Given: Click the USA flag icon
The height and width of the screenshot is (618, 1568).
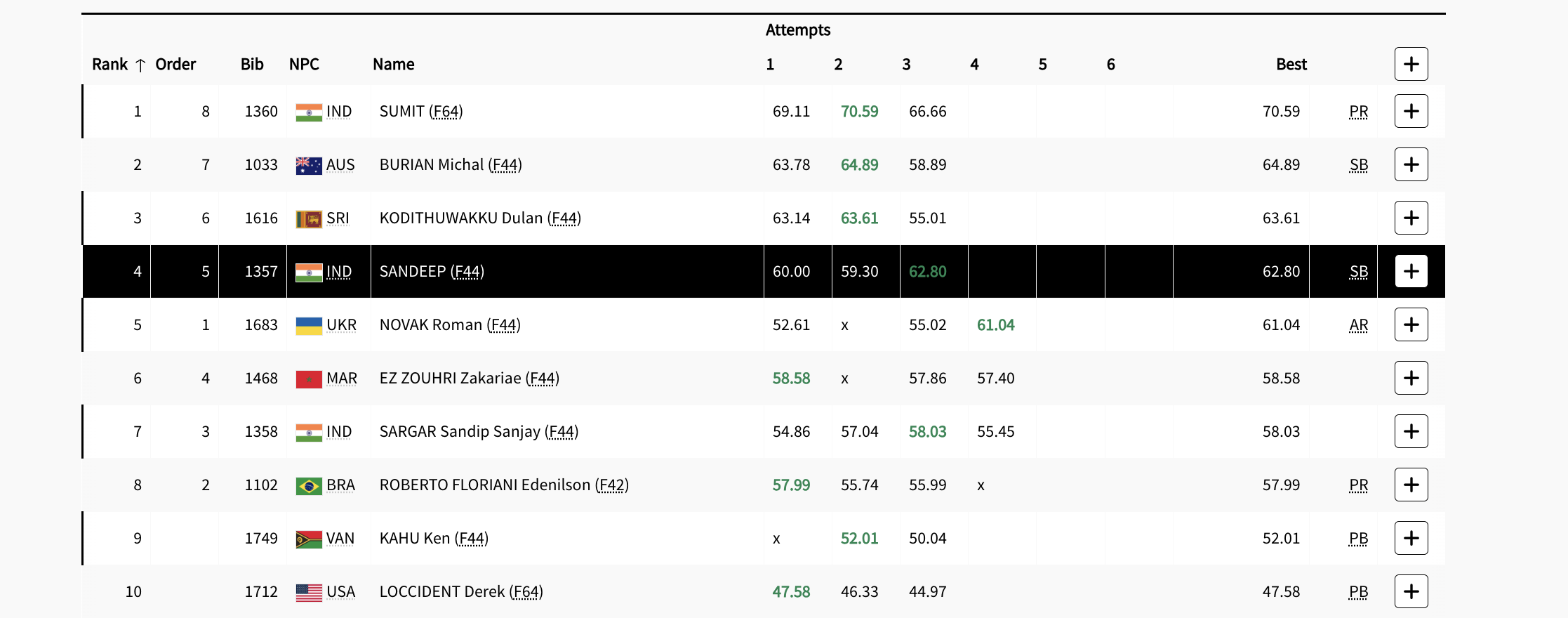Looking at the screenshot, I should [309, 593].
